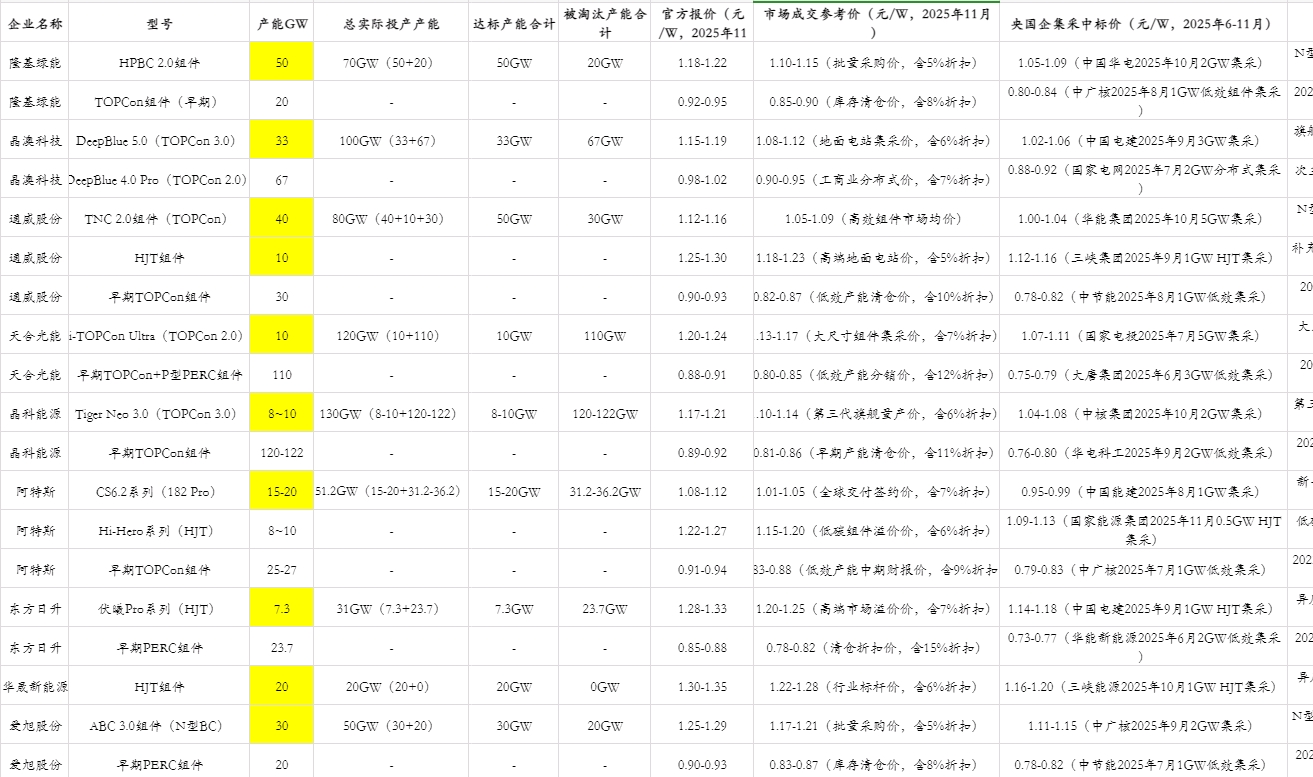Click the DeepBlue 5.0 (TOPCon 3.0) cell

[159, 140]
